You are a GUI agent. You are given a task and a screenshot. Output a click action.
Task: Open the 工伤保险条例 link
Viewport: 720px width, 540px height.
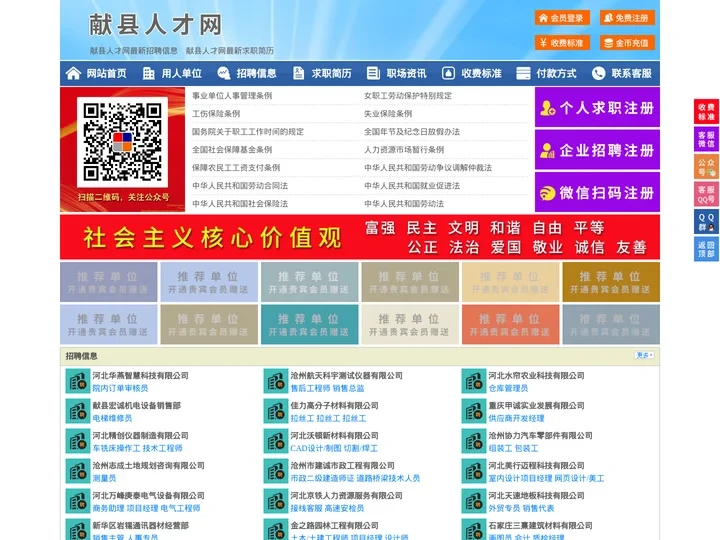tap(216, 113)
